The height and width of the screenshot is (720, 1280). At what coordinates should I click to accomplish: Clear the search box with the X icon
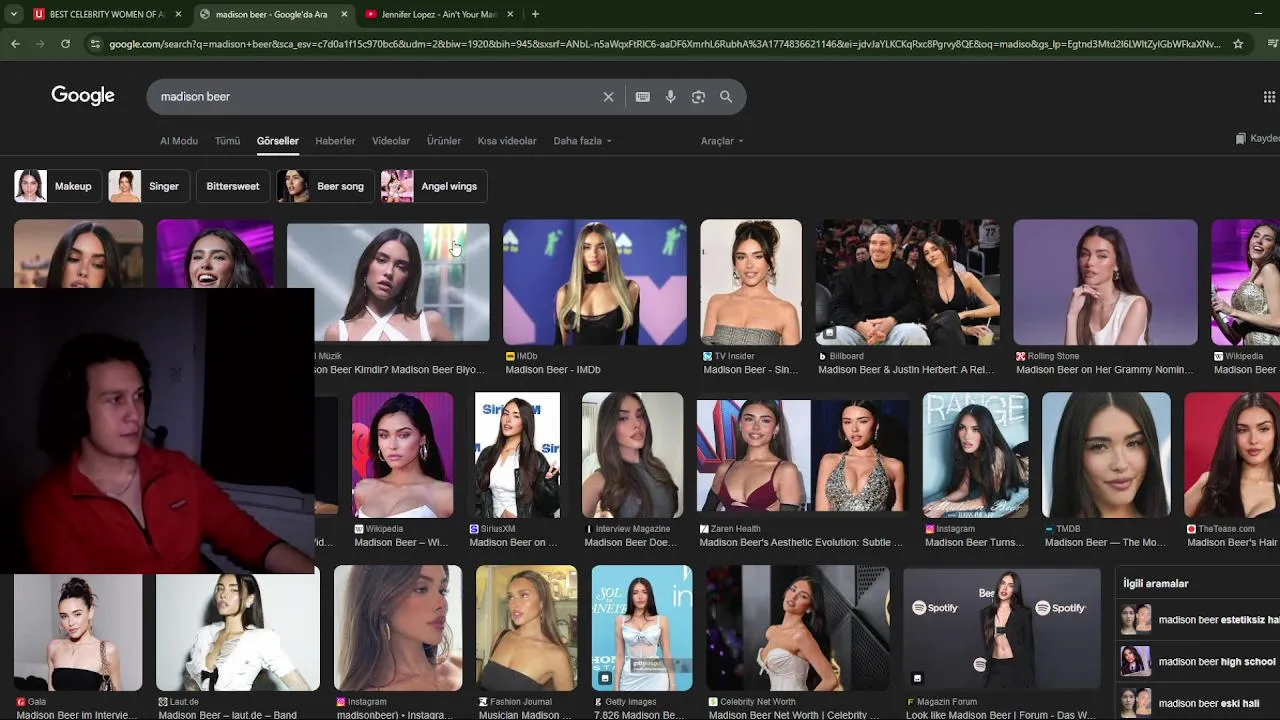tap(608, 97)
